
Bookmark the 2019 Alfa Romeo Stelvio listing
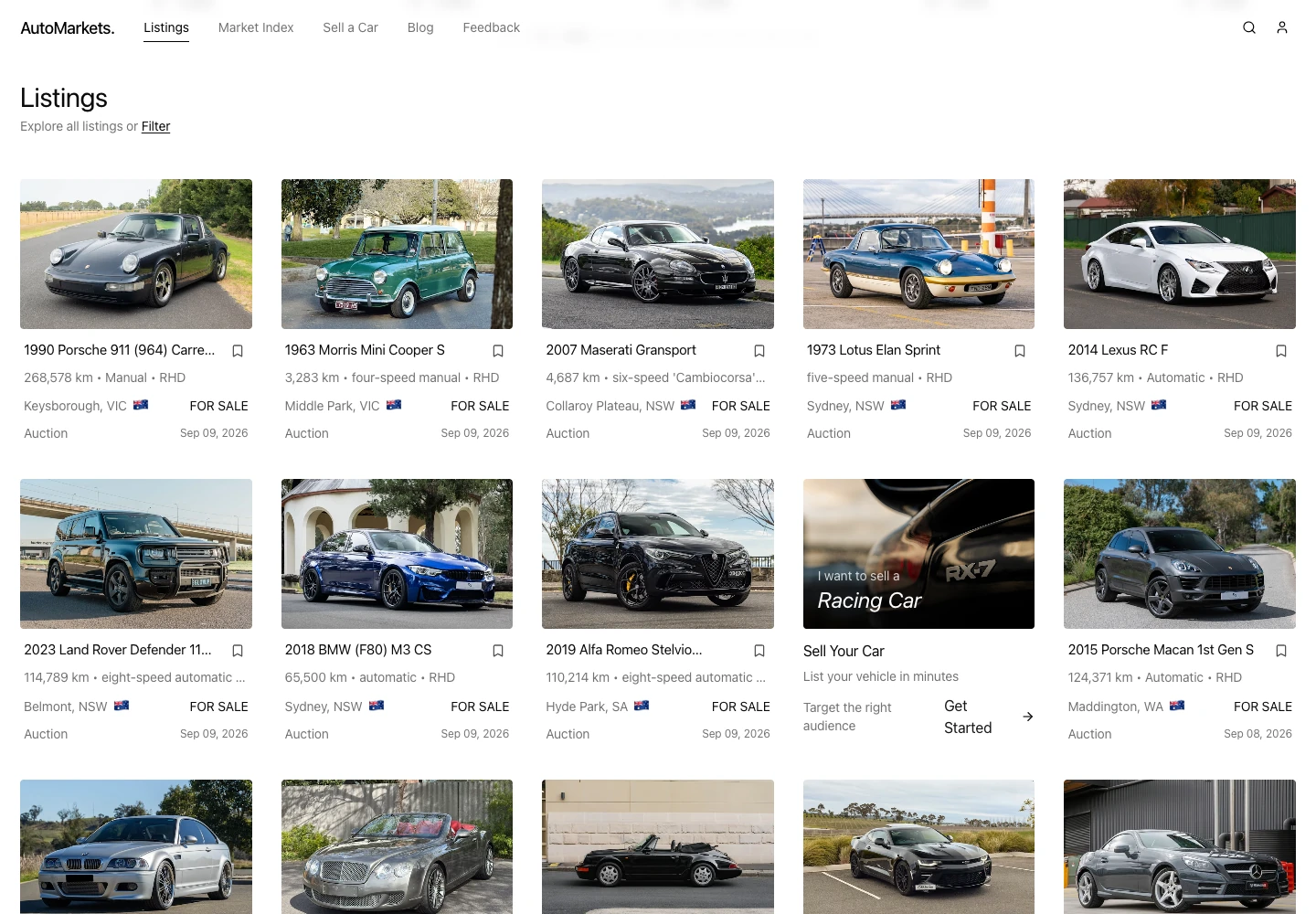pos(759,651)
